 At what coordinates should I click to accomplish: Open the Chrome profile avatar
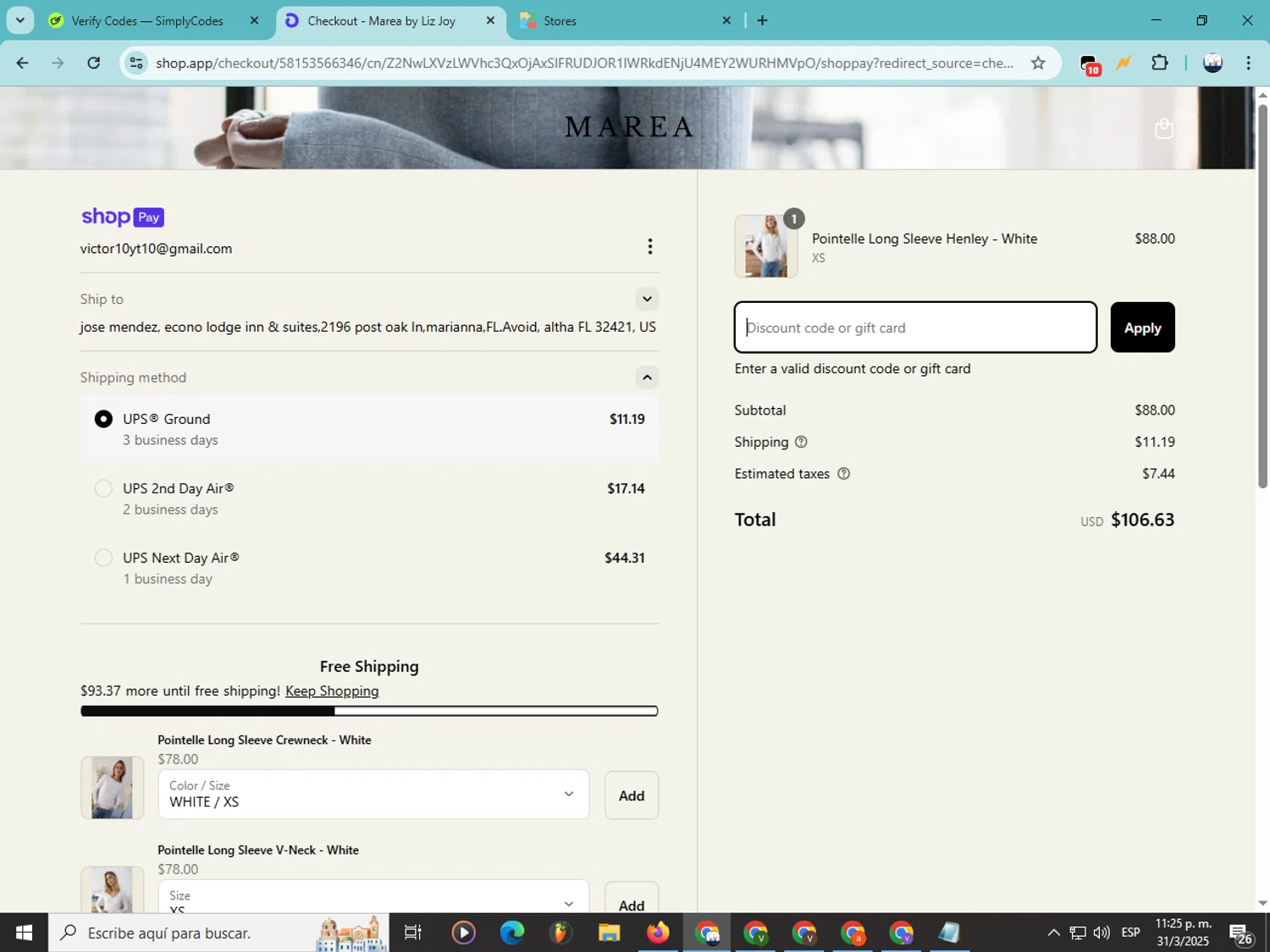tap(1212, 63)
